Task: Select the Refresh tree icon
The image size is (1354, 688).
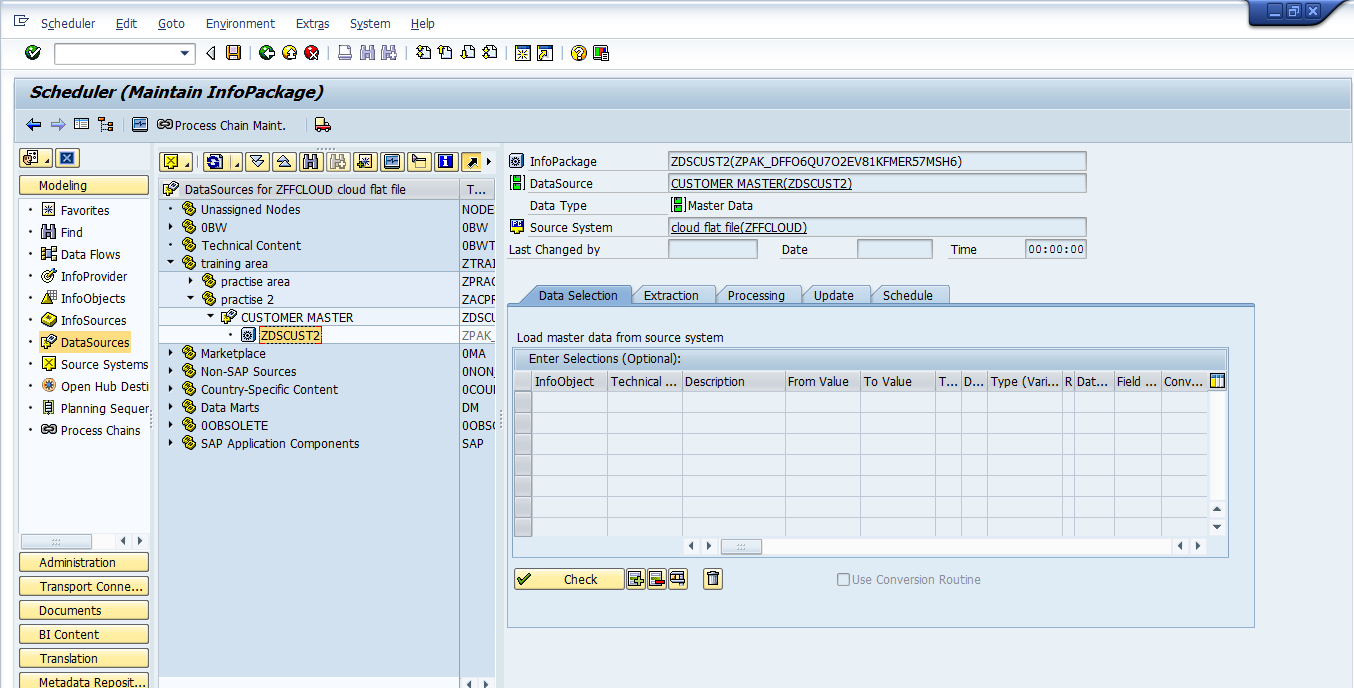Action: click(212, 160)
